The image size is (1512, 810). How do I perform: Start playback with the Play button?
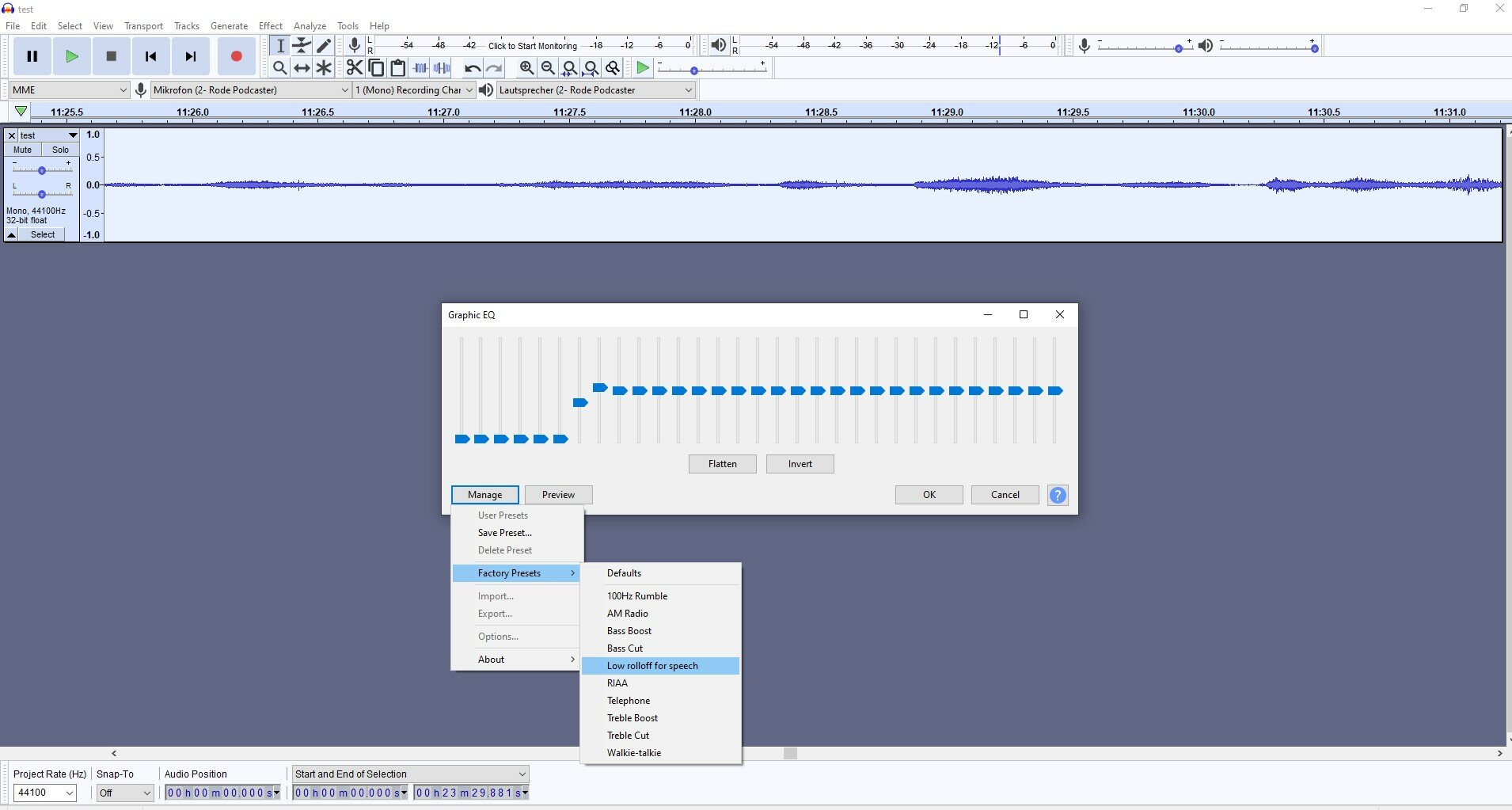click(x=72, y=56)
